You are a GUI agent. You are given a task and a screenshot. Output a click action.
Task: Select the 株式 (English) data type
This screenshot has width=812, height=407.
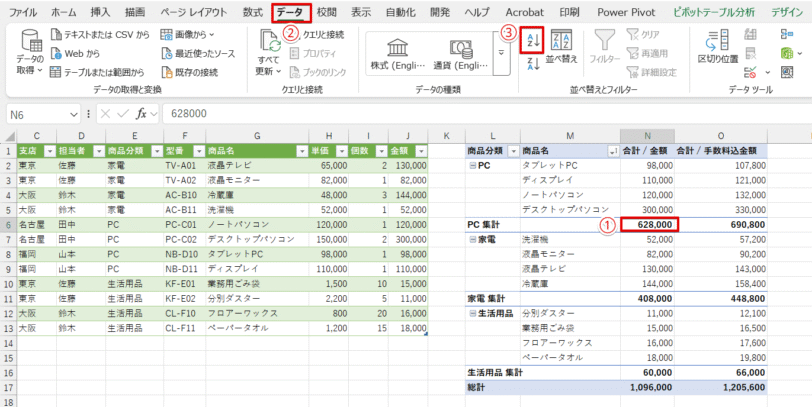(x=397, y=54)
